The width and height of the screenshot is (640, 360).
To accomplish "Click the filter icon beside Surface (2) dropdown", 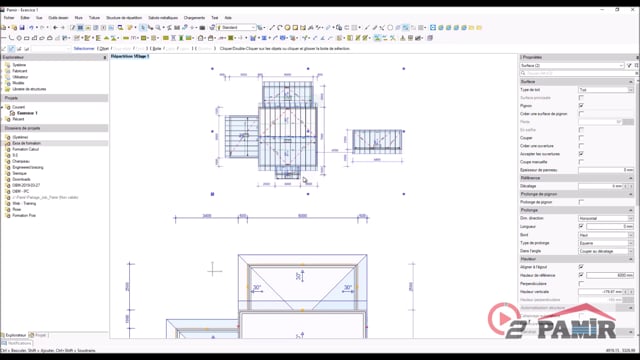I will [x=629, y=65].
